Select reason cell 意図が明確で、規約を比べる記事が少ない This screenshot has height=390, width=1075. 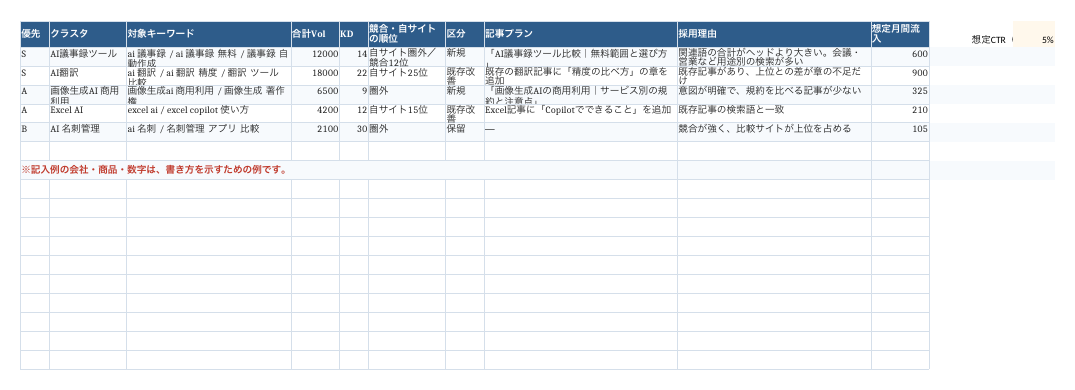[x=774, y=95]
